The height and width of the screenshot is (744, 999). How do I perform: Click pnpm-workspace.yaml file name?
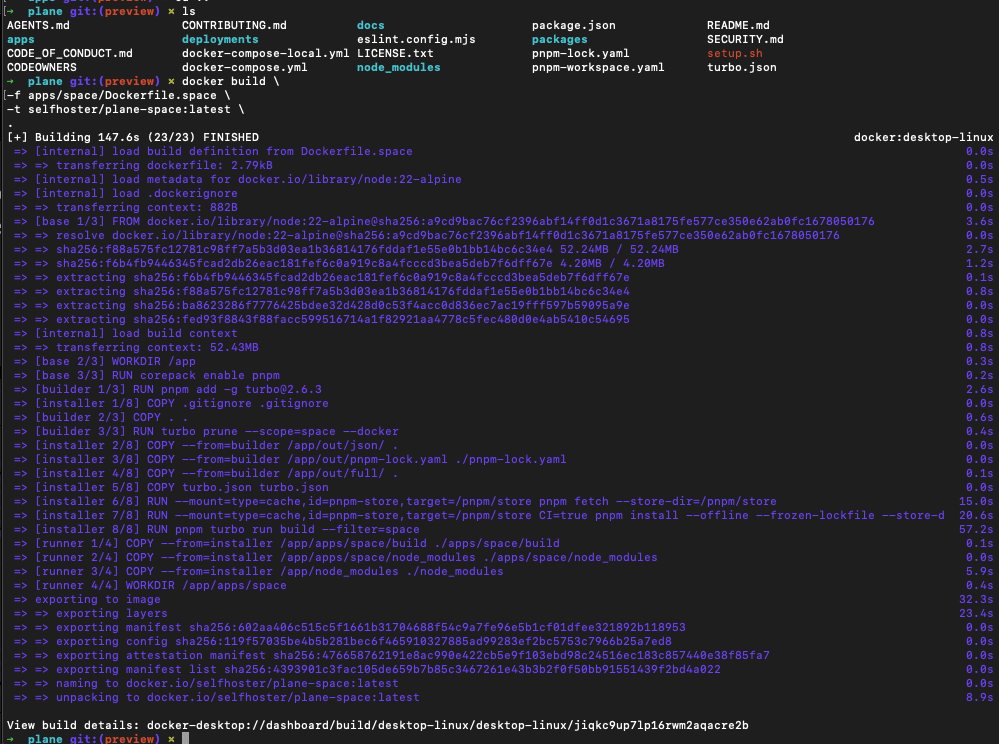coord(598,68)
